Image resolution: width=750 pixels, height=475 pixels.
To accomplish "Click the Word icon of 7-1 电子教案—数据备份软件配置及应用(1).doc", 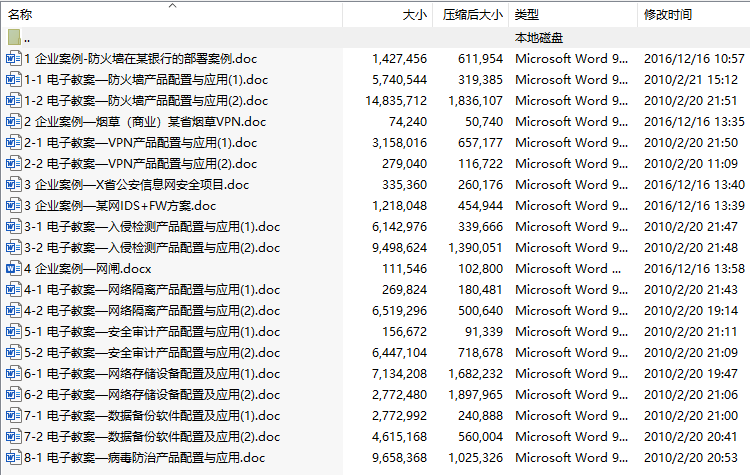I will click(13, 416).
